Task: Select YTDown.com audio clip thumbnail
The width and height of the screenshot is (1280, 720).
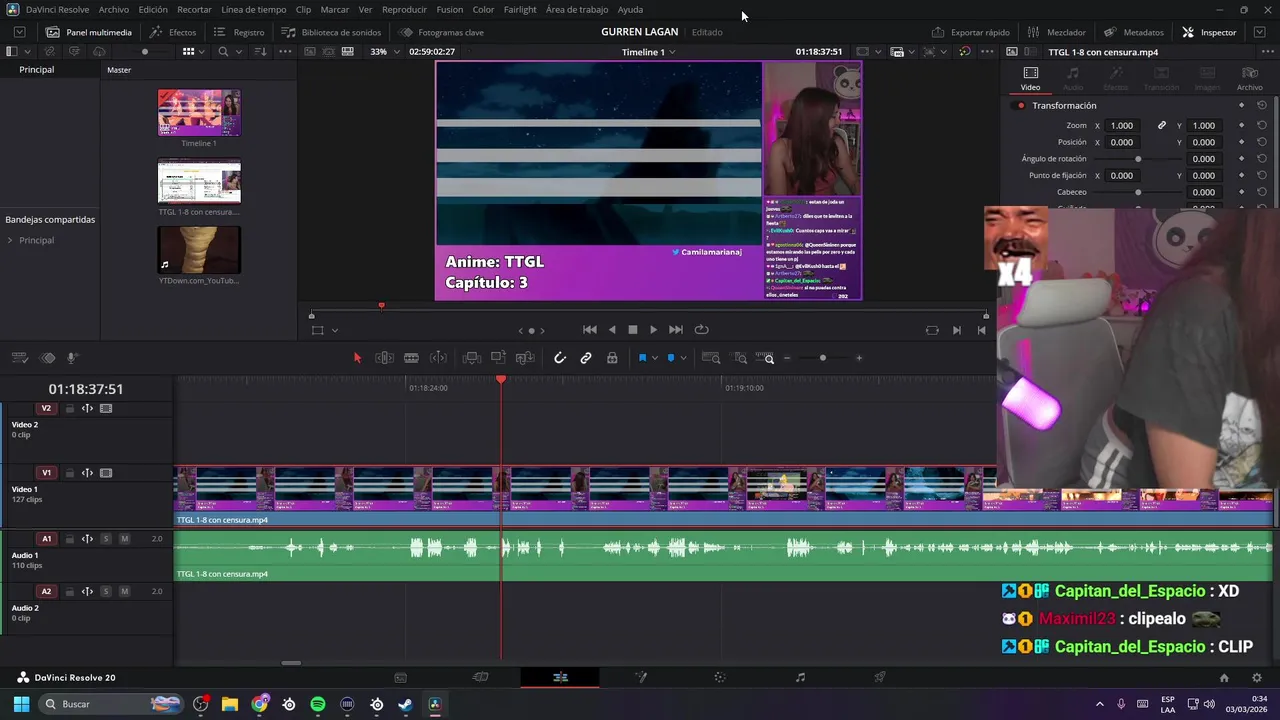Action: click(x=199, y=250)
